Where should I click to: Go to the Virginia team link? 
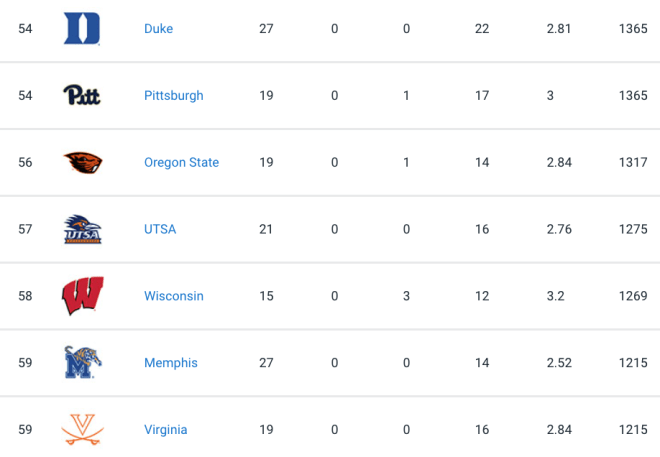(x=165, y=430)
